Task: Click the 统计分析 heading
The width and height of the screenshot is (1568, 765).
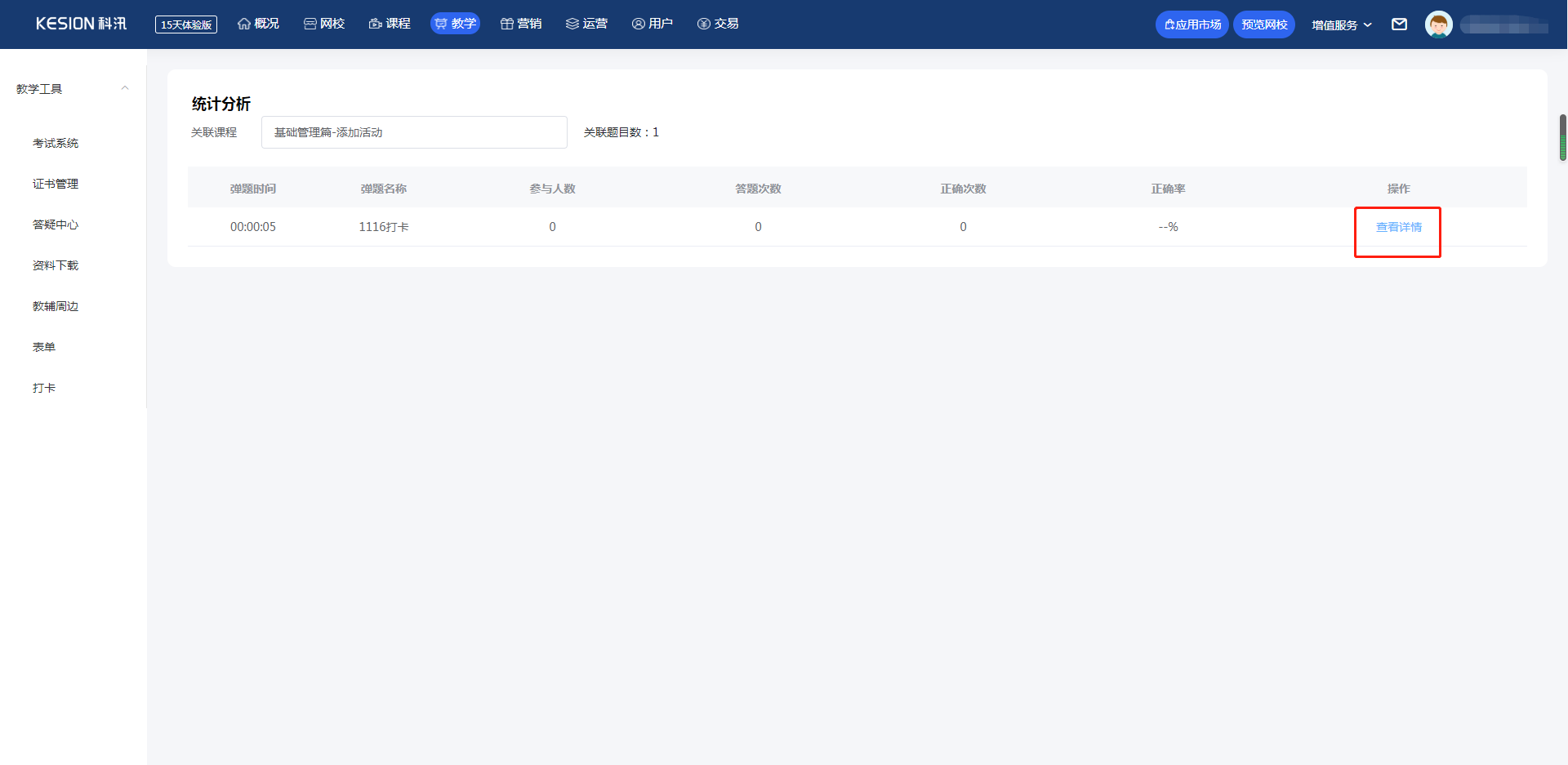Action: point(221,104)
